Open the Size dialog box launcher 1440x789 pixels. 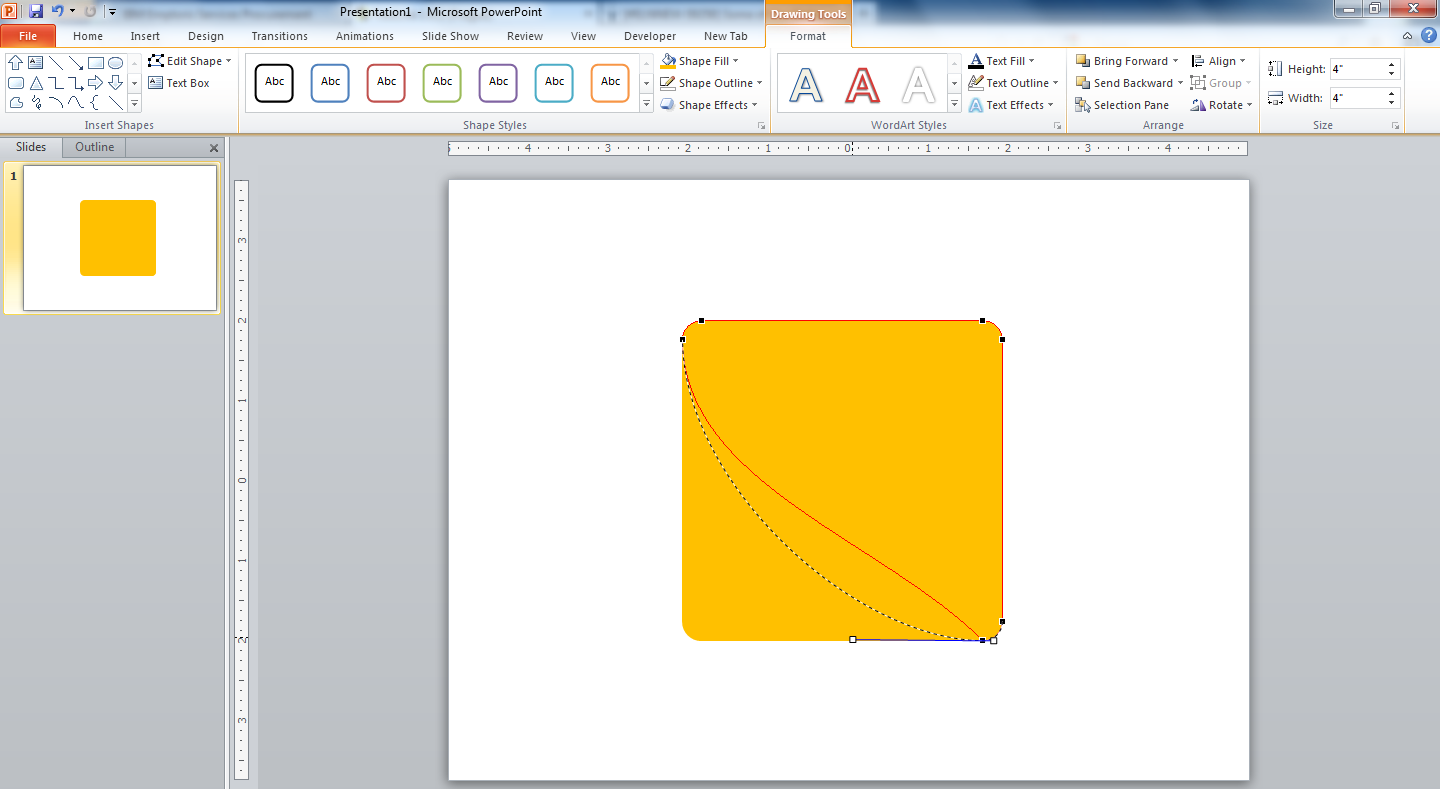(x=1395, y=126)
